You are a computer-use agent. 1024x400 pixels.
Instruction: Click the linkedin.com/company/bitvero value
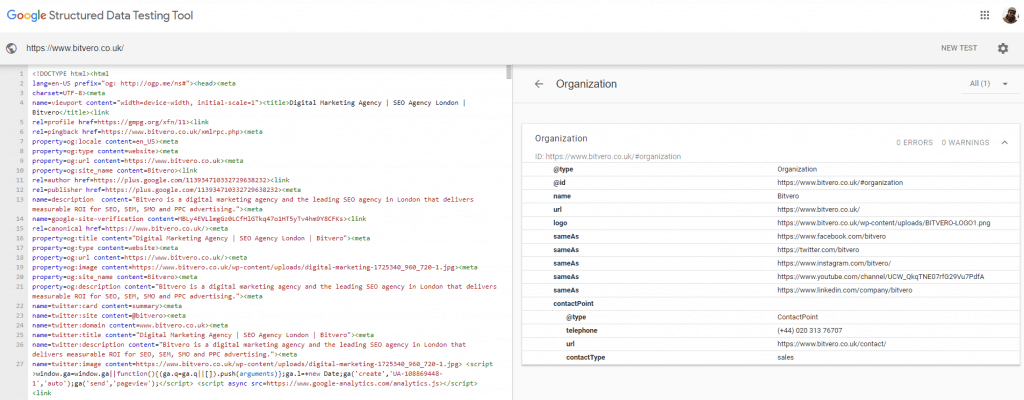pyautogui.click(x=844, y=290)
